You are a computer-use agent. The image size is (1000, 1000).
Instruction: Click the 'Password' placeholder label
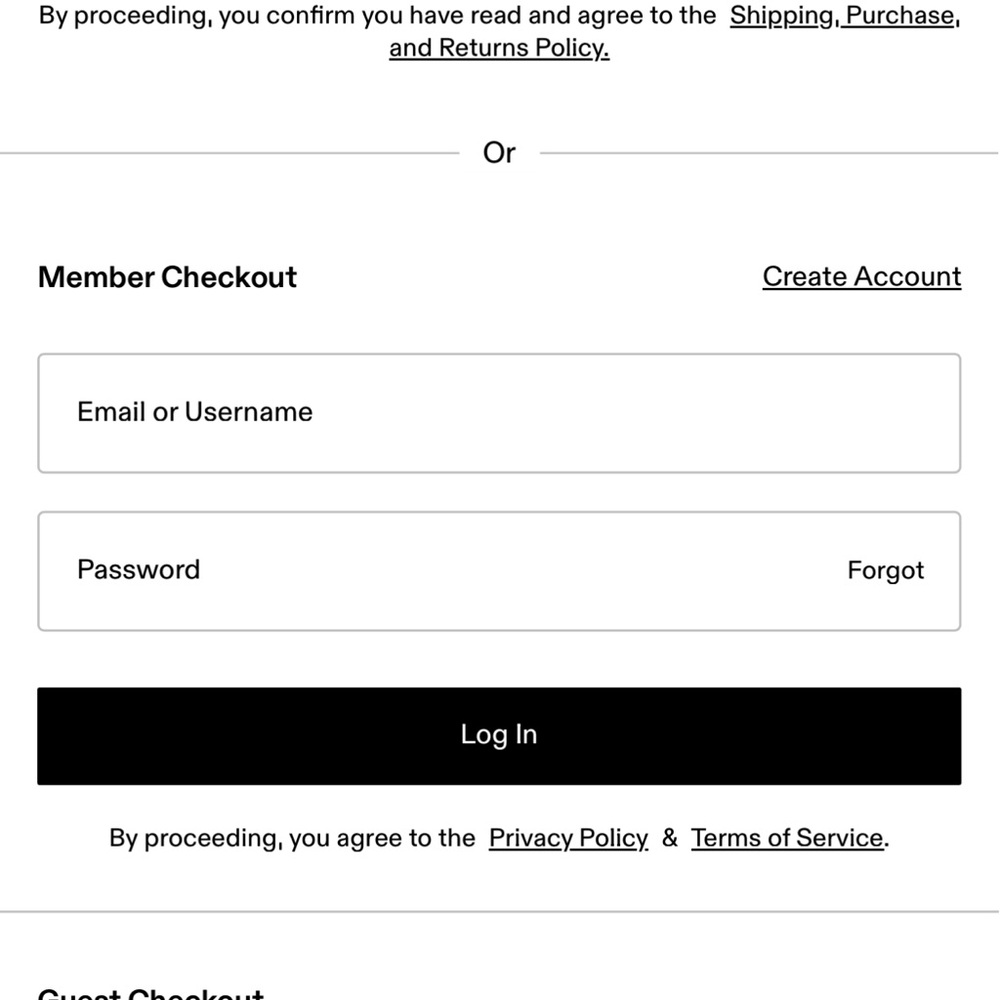[x=138, y=570]
